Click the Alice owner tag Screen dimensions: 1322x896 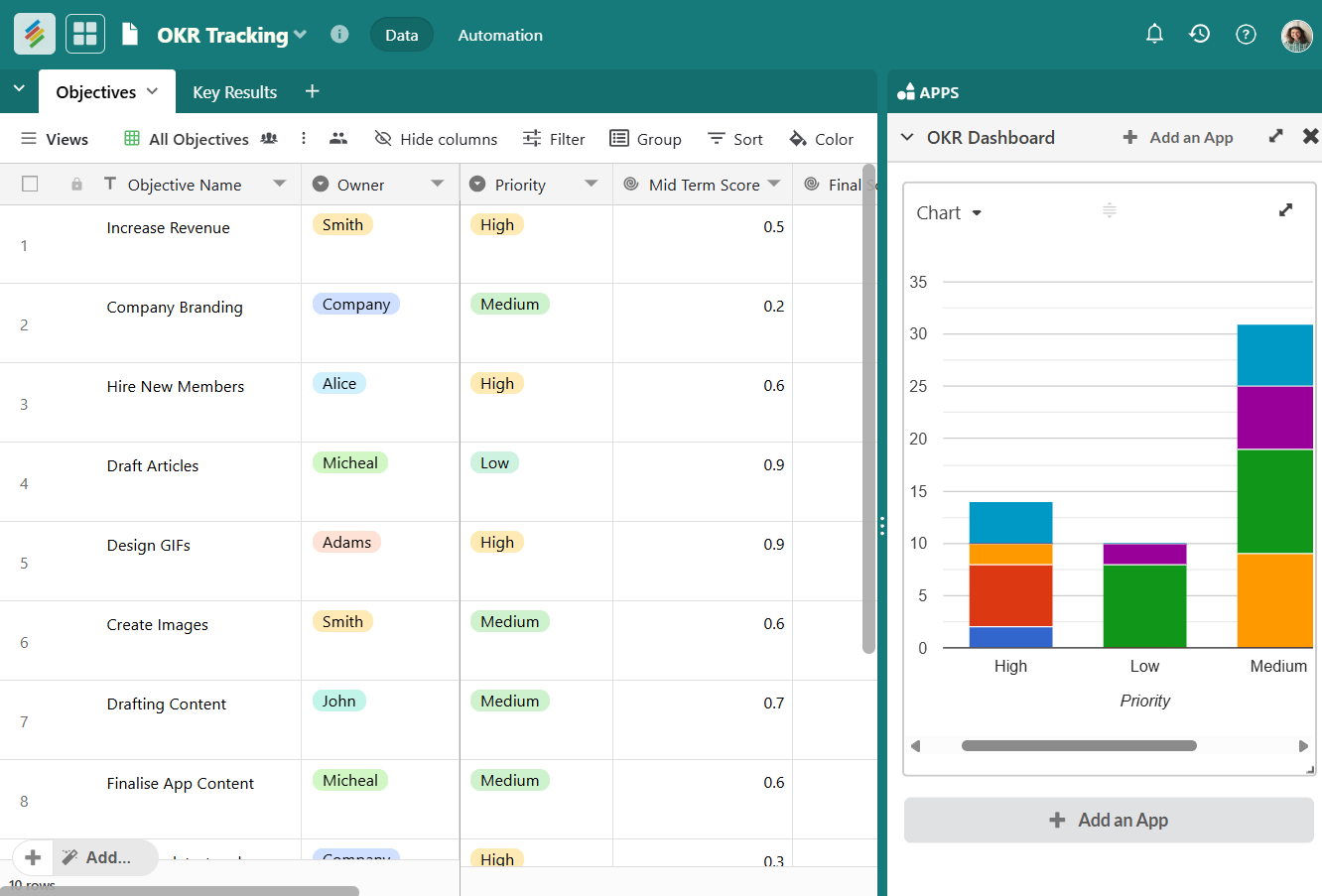[x=339, y=383]
